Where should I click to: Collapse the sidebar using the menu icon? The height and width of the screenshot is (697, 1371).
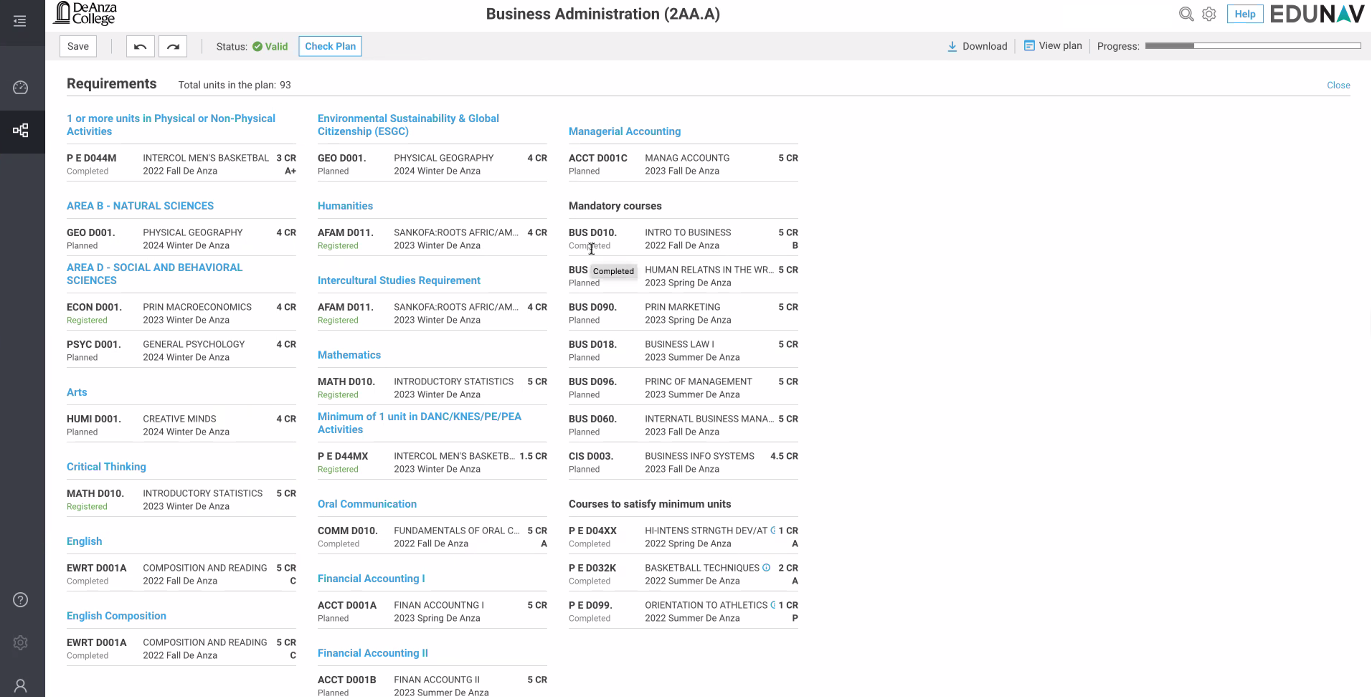coord(20,21)
